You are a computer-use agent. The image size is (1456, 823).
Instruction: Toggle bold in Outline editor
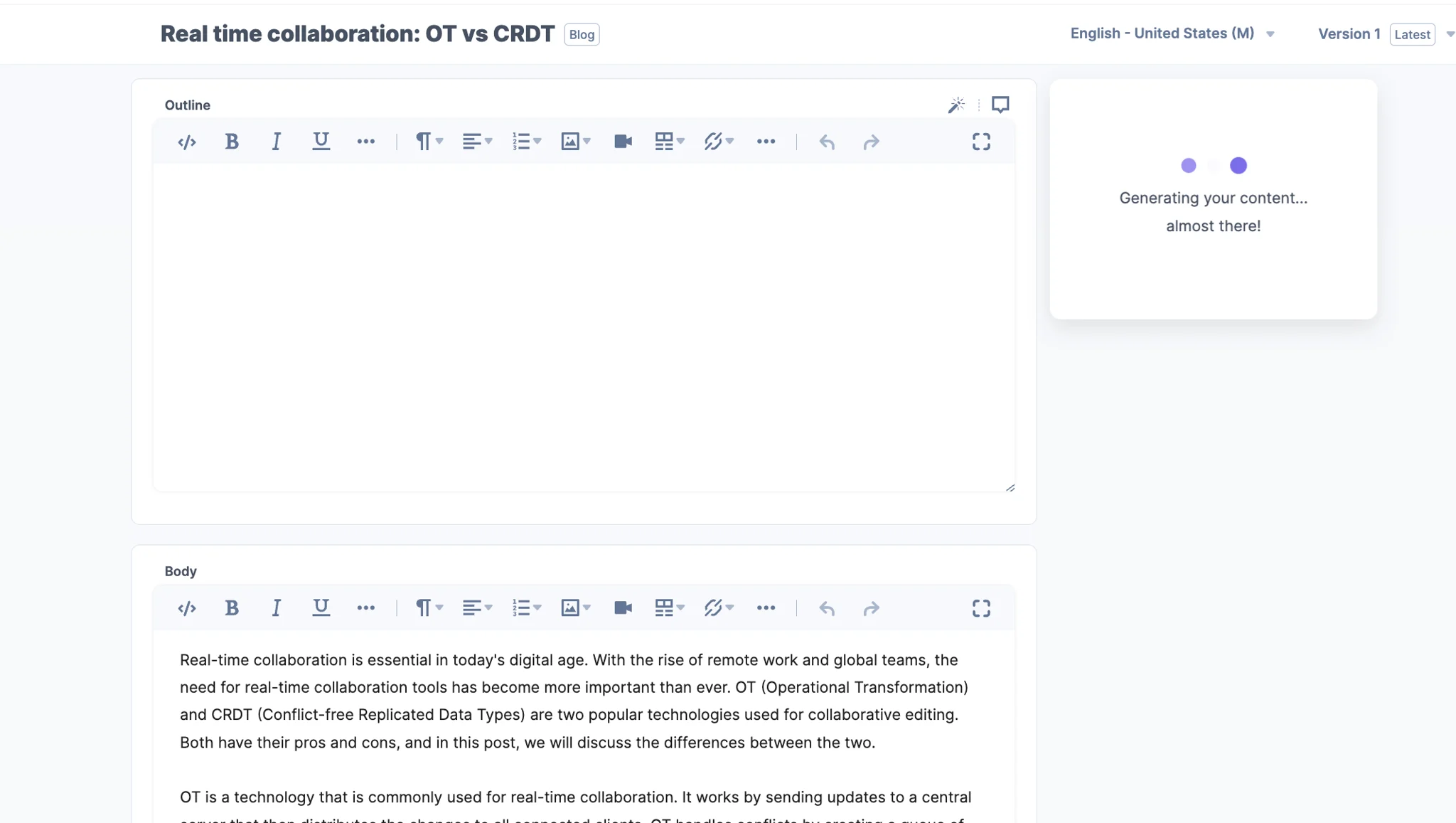232,142
